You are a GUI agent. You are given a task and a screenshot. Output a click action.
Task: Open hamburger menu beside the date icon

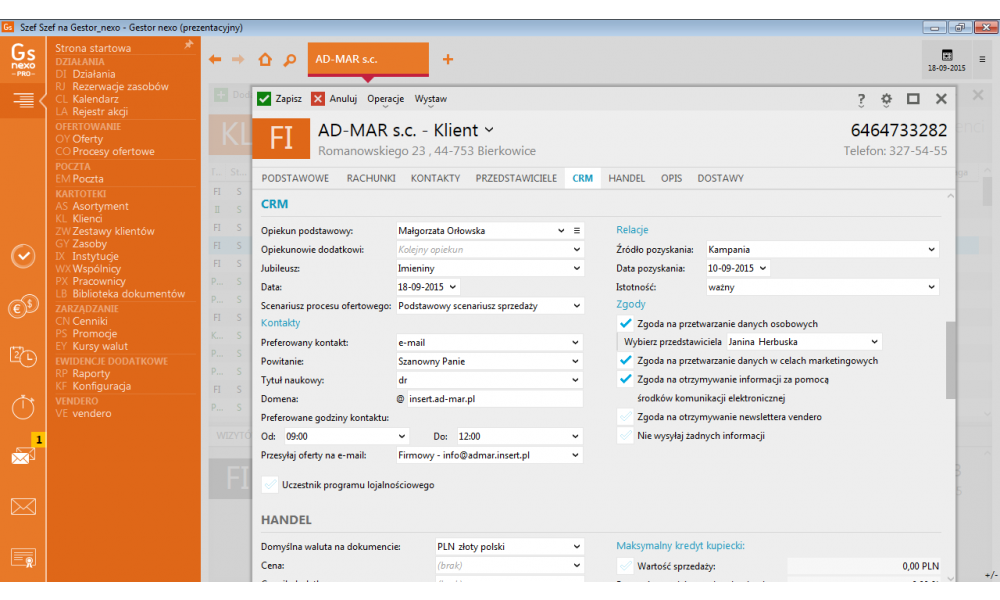coord(982,59)
